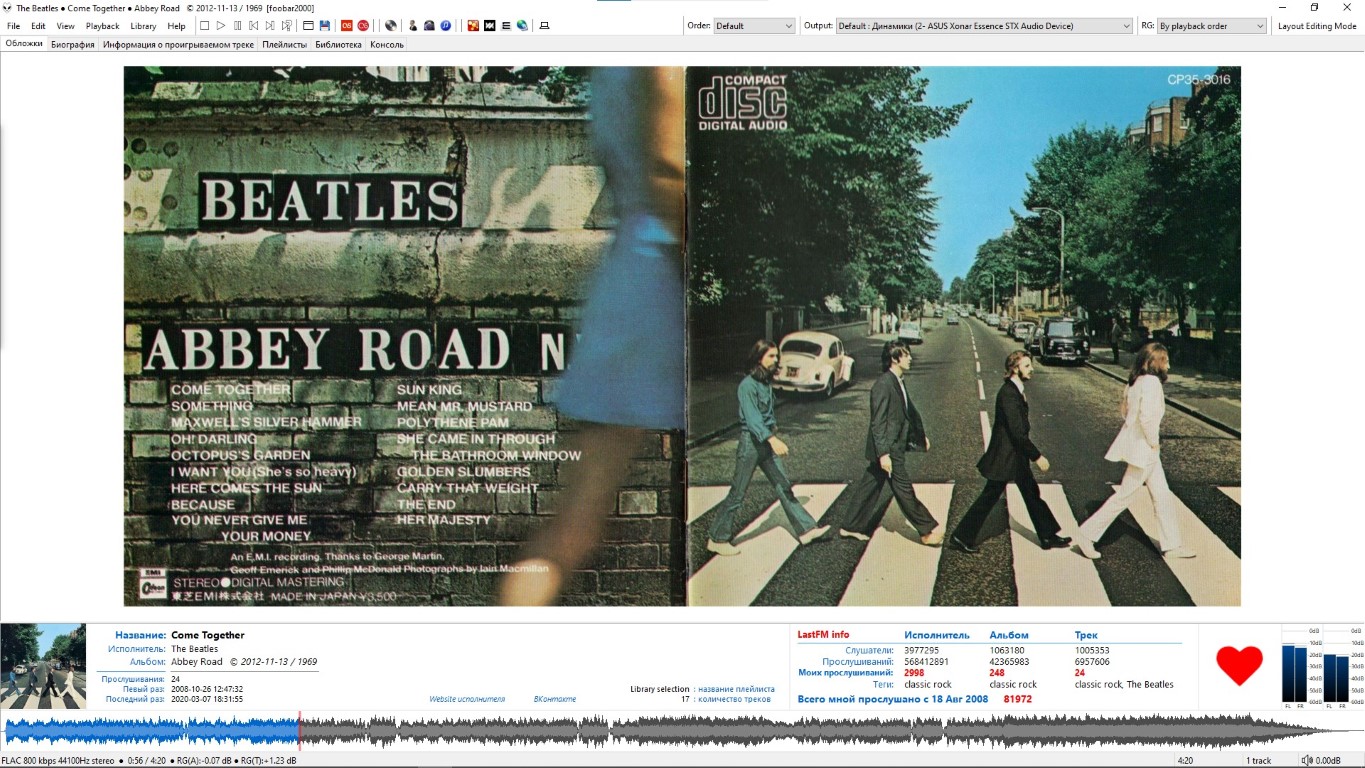Viewport: 1365px width, 768px height.
Task: Click the 4:20 duration in status bar
Action: [1186, 761]
